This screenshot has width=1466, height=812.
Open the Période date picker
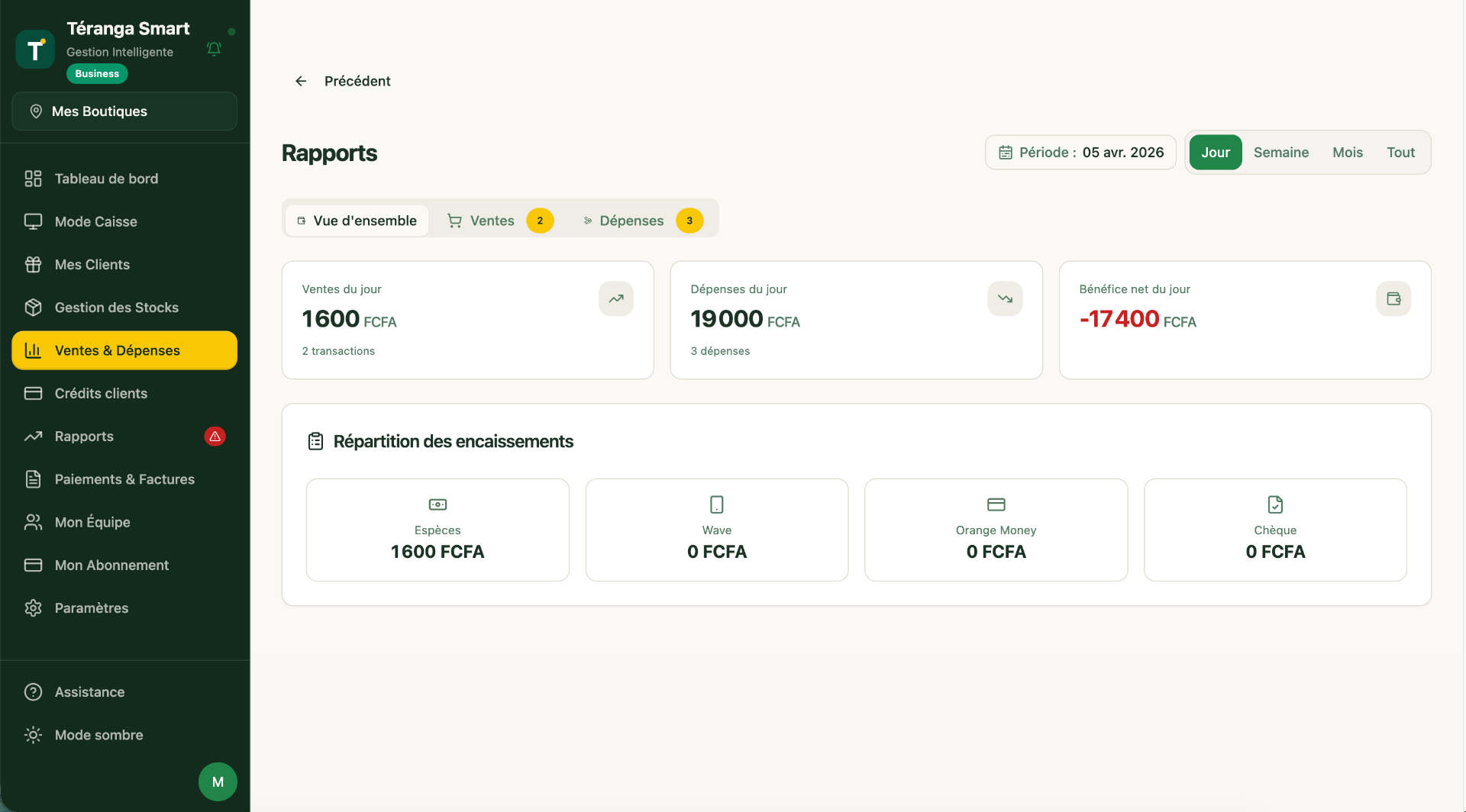click(x=1080, y=153)
